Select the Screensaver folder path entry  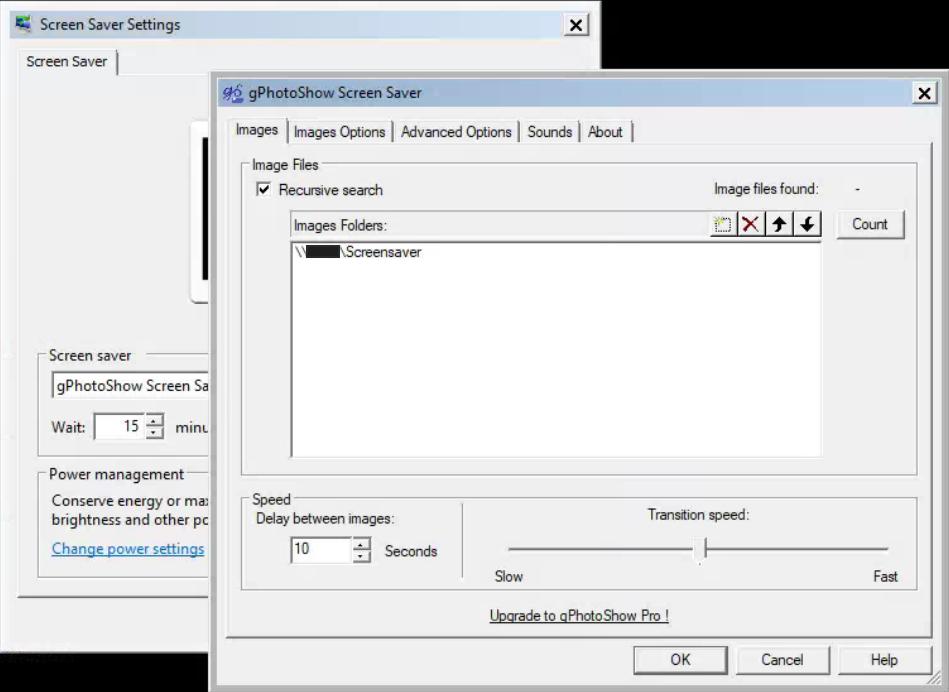point(358,252)
